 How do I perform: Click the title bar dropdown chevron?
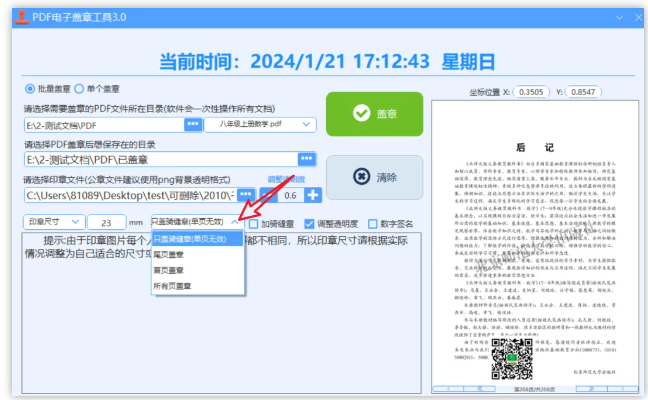[x=619, y=17]
